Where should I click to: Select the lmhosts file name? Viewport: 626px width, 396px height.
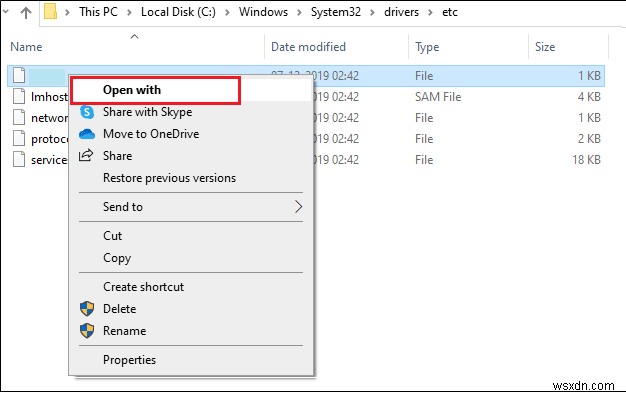50,97
